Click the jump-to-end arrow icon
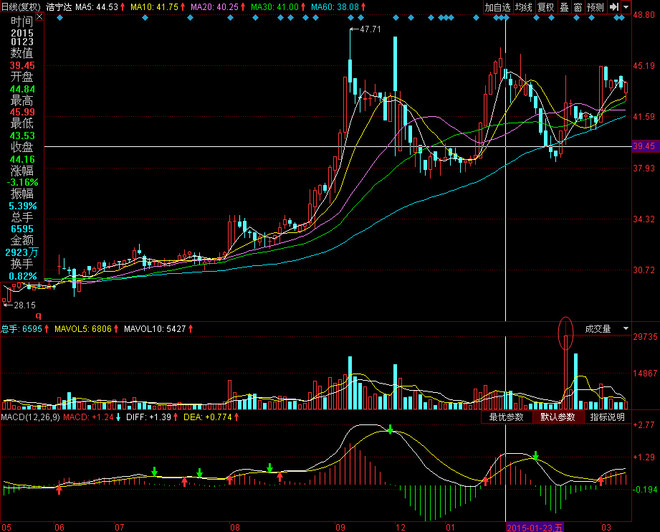This screenshot has height=532, width=660. (x=614, y=7)
